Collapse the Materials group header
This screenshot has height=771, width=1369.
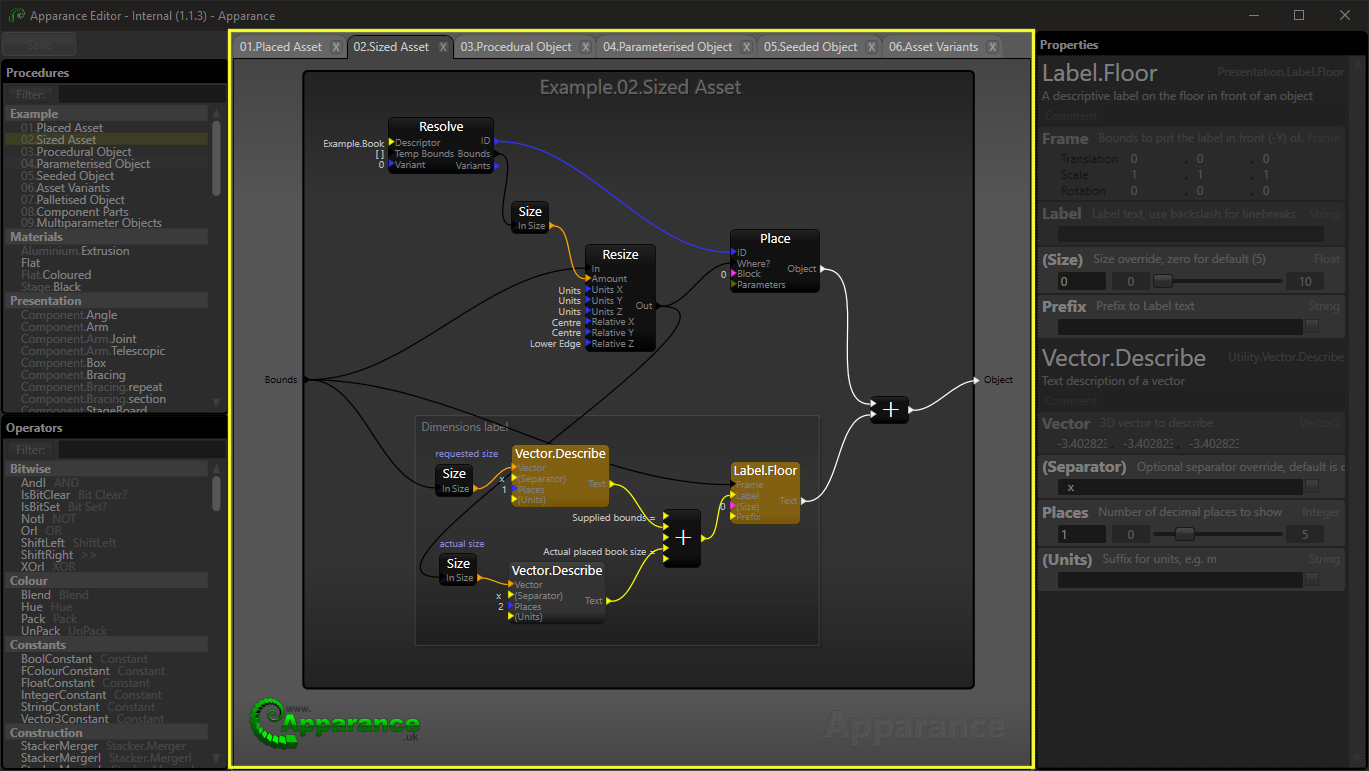tap(36, 237)
